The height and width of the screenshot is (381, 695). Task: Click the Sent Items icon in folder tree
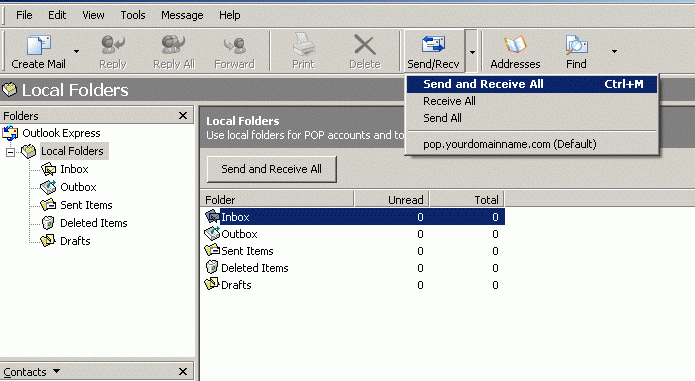[48, 205]
